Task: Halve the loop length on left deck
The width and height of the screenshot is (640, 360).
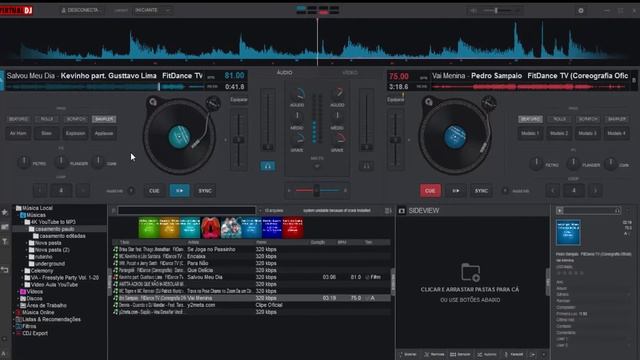Action: 40,191
